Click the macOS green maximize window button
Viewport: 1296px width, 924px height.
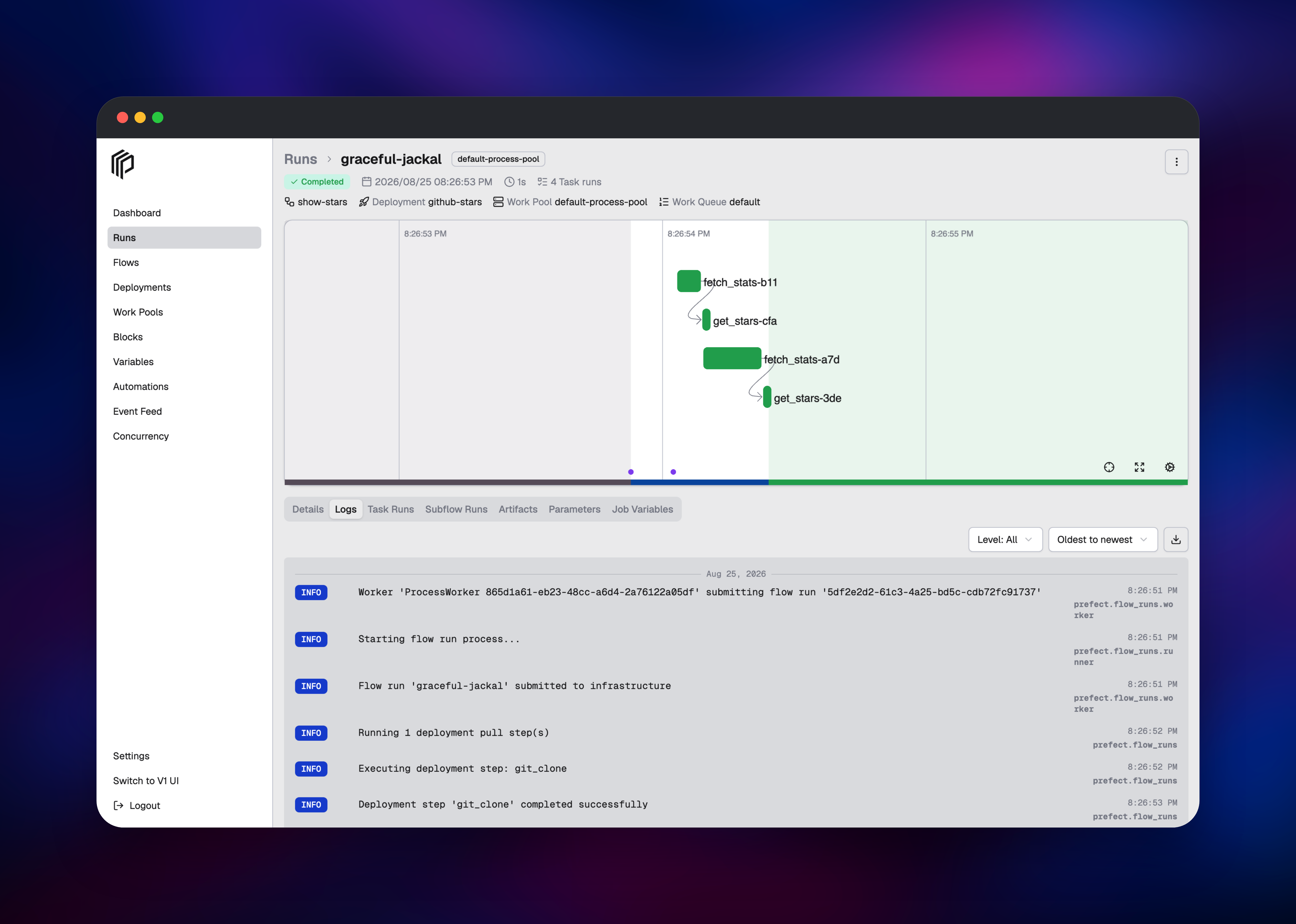pos(158,117)
